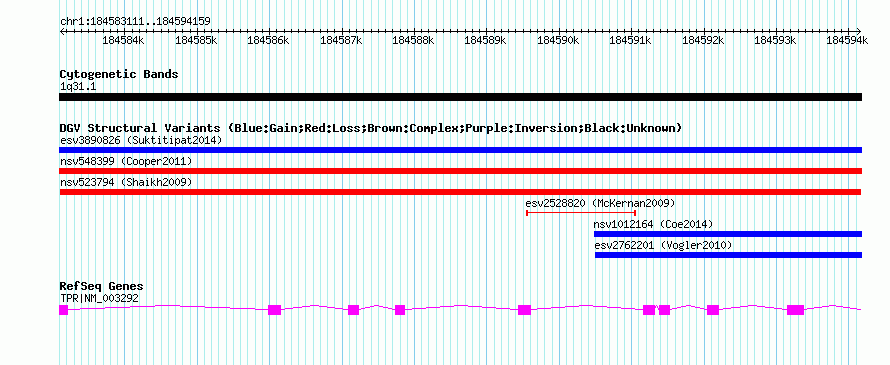Select the blue nsv1012164 gain bar
Viewport: 890px width, 365px height.
tap(728, 234)
